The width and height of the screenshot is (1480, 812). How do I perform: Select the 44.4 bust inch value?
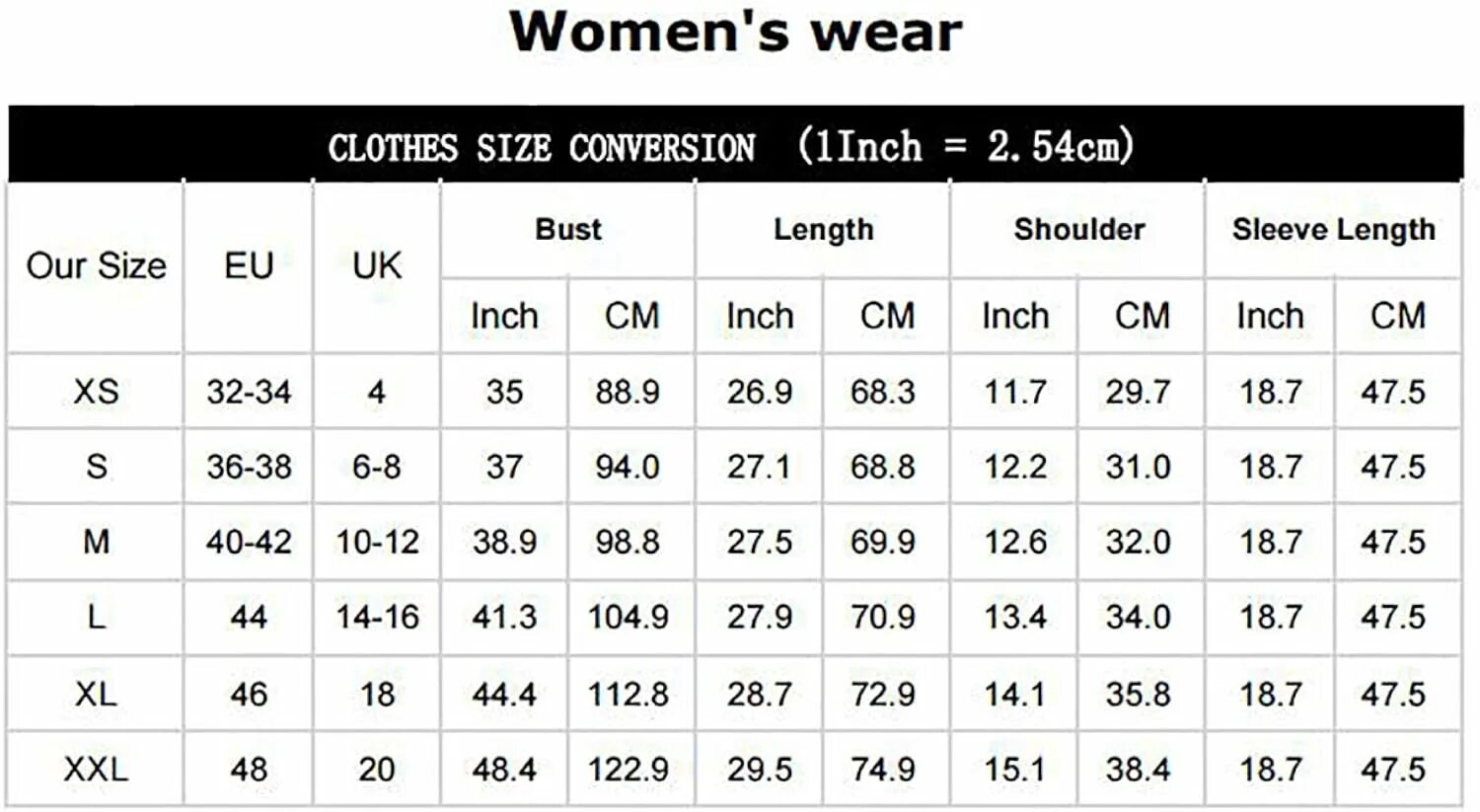[x=504, y=694]
